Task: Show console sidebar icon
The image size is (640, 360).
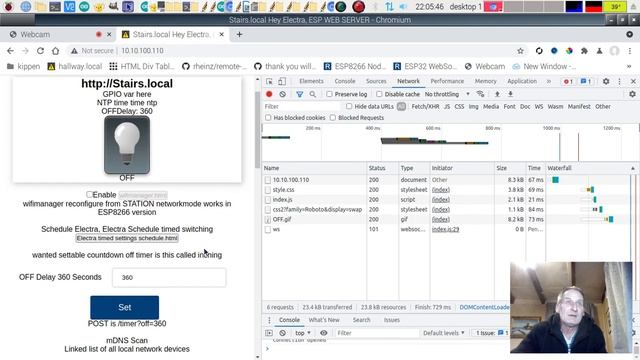Action: [x=269, y=333]
